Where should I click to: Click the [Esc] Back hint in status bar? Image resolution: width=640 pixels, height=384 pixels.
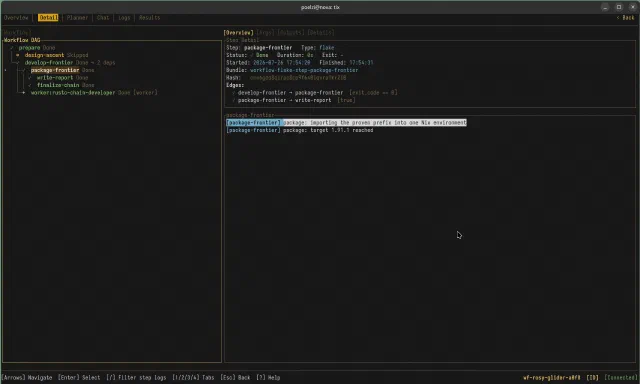click(235, 378)
